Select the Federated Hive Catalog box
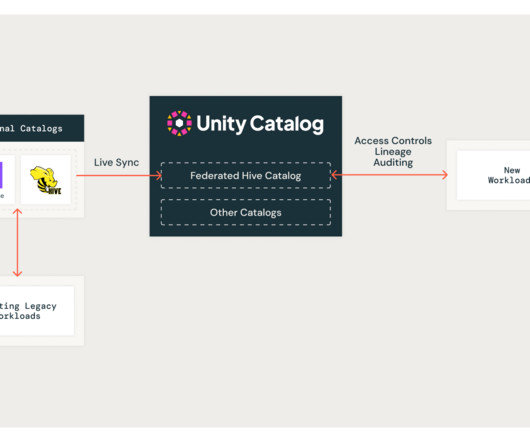Image resolution: width=530 pixels, height=442 pixels. pyautogui.click(x=246, y=175)
